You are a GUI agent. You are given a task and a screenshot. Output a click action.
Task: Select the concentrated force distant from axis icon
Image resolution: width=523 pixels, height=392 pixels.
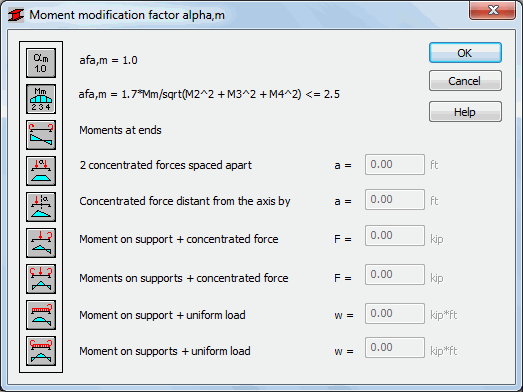(41, 207)
